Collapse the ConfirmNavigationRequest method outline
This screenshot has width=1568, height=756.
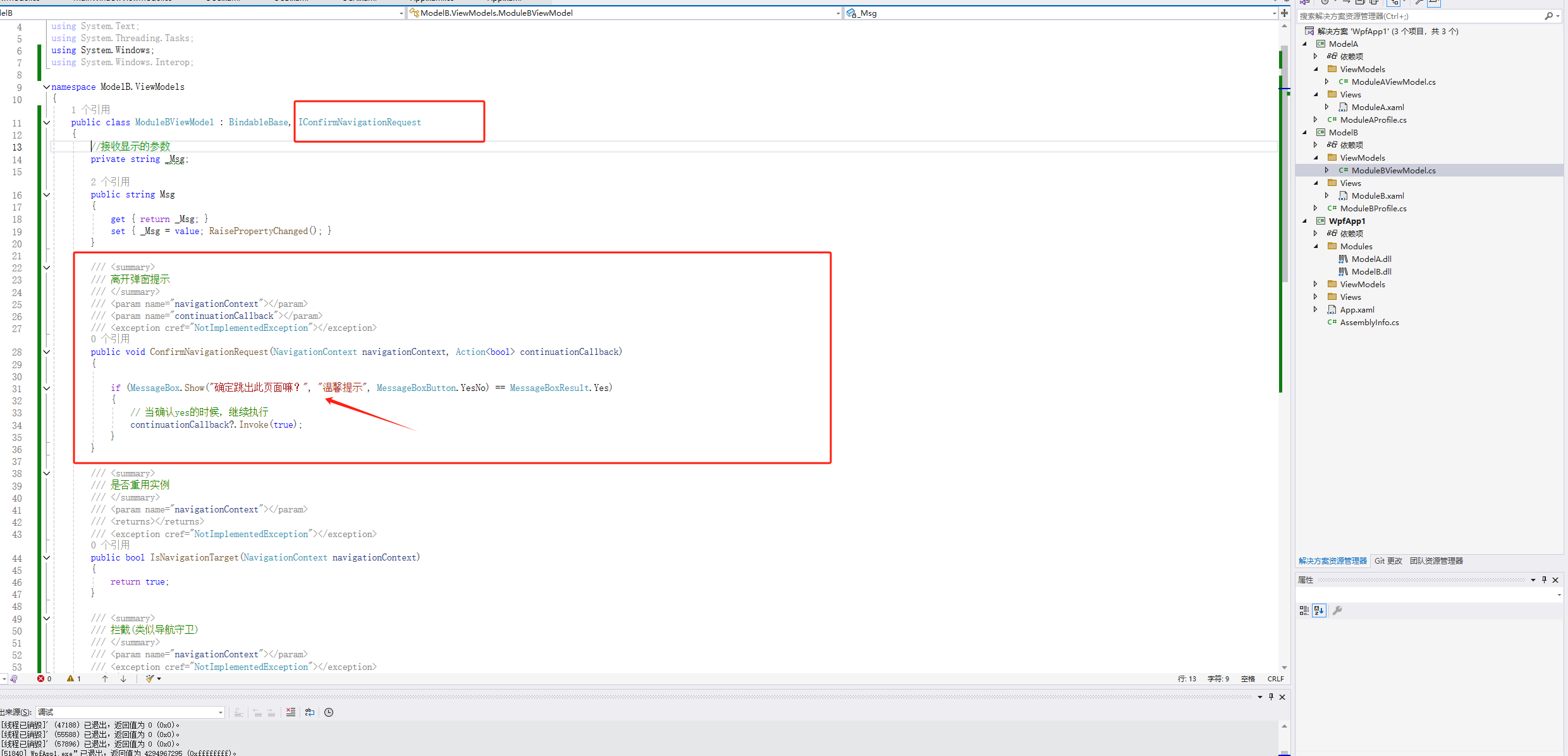[47, 352]
